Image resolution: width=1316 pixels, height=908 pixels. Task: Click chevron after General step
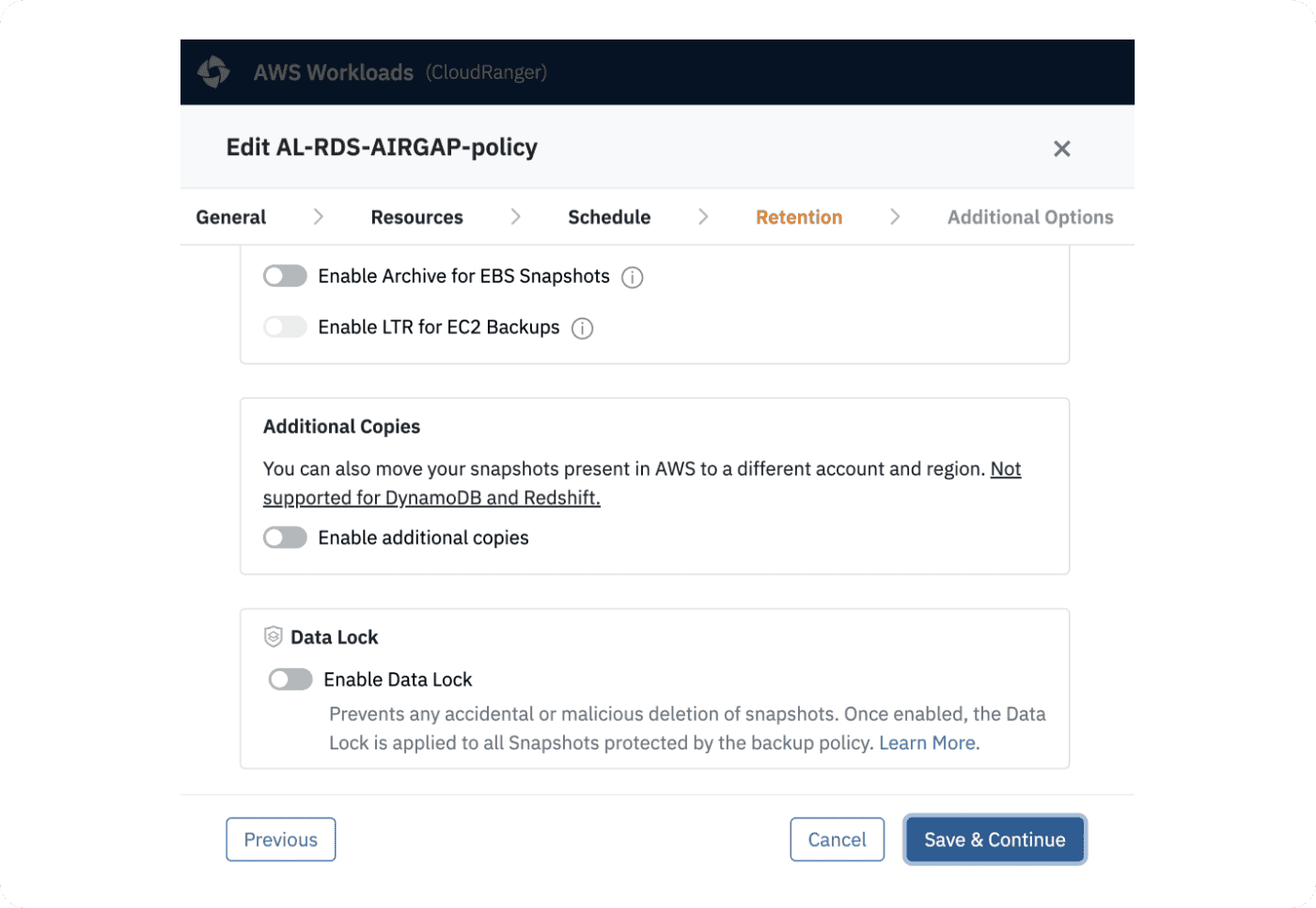319,217
